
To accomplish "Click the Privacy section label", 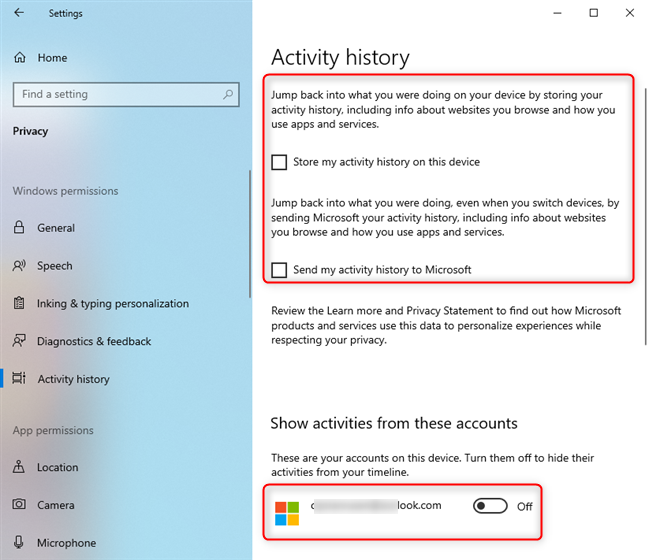I will [30, 131].
